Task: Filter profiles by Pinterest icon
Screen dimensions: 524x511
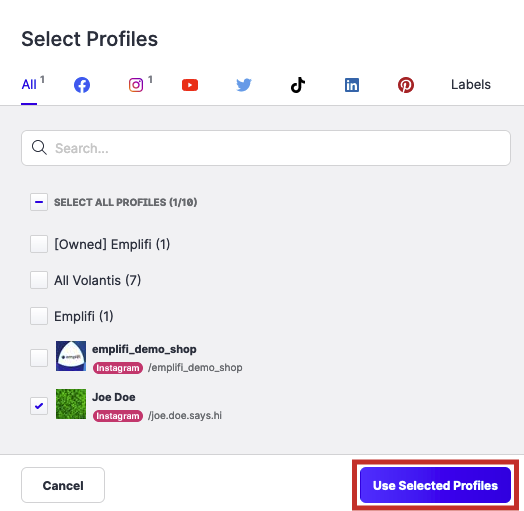Action: (x=406, y=85)
